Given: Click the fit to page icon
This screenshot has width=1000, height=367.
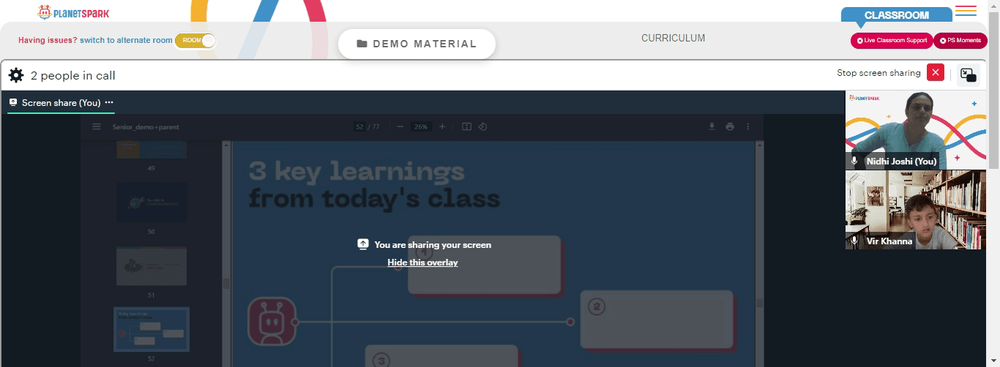Looking at the screenshot, I should pos(466,126).
